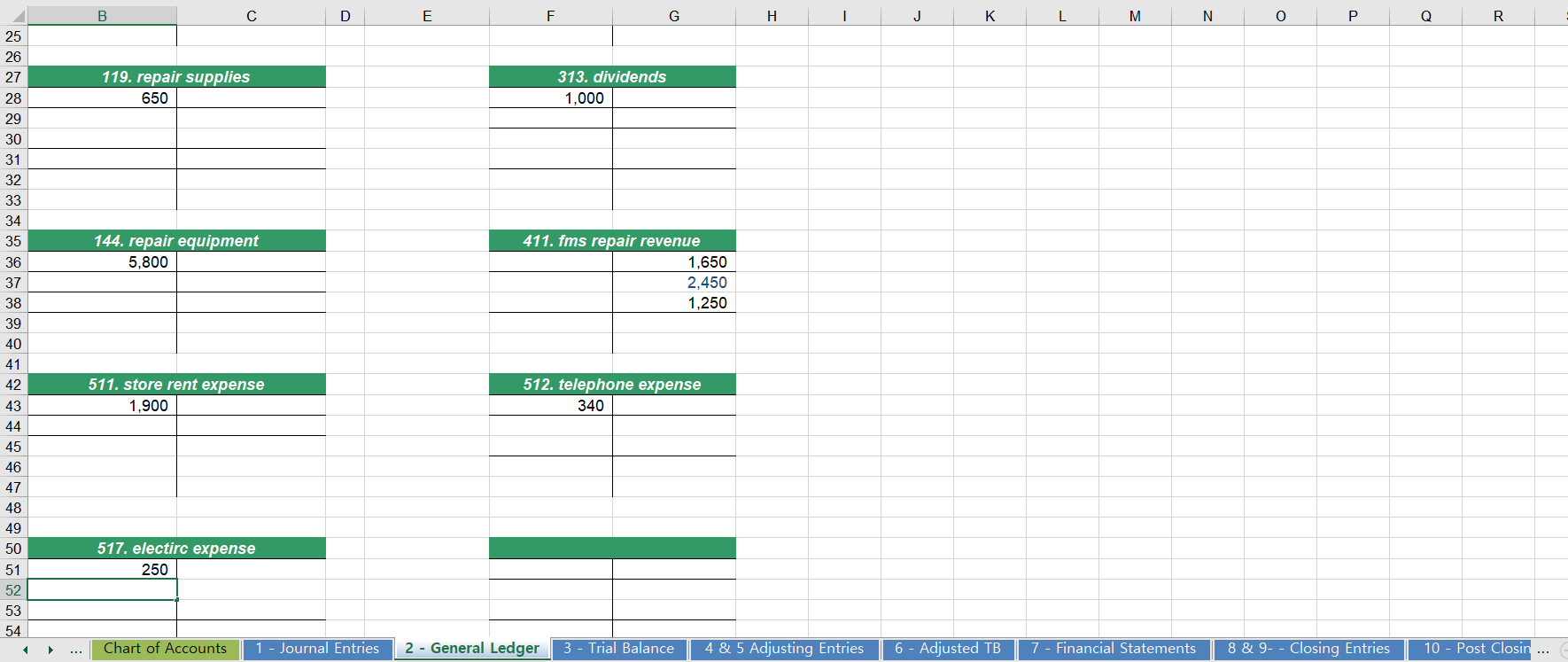The height and width of the screenshot is (662, 1568).
Task: Select row 27 by its row header
Action: point(13,77)
